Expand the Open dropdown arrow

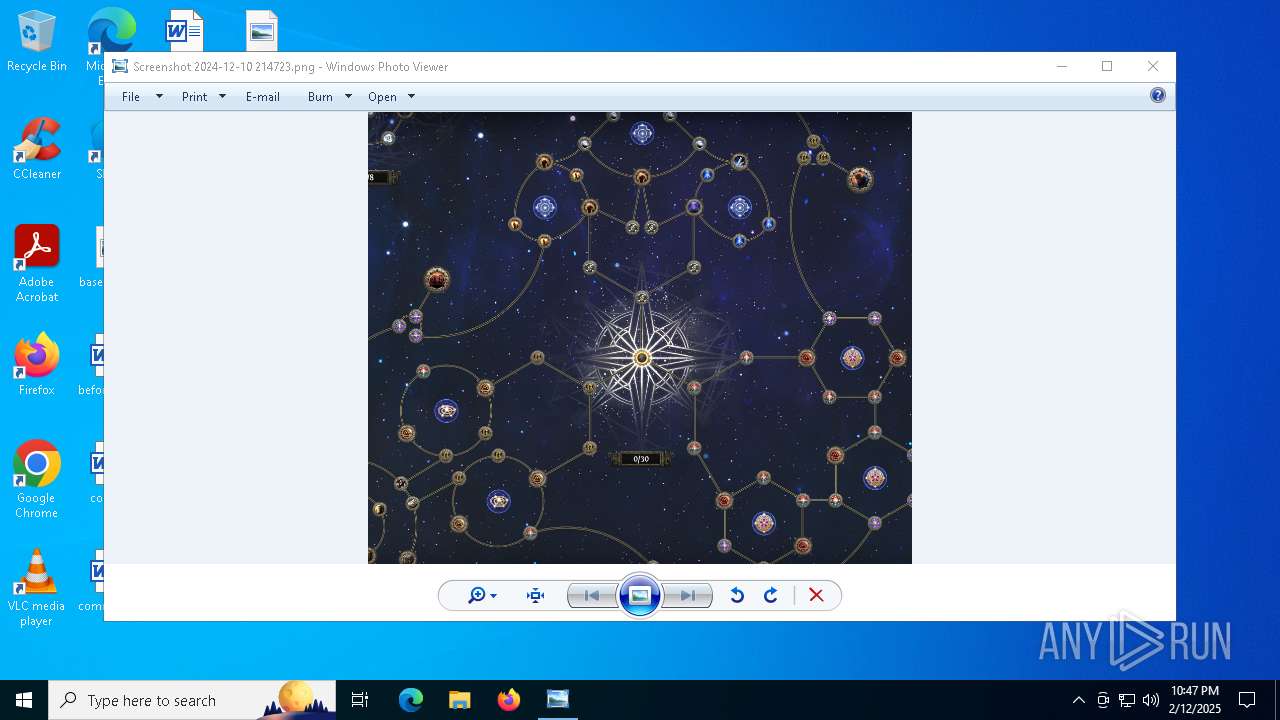(411, 97)
